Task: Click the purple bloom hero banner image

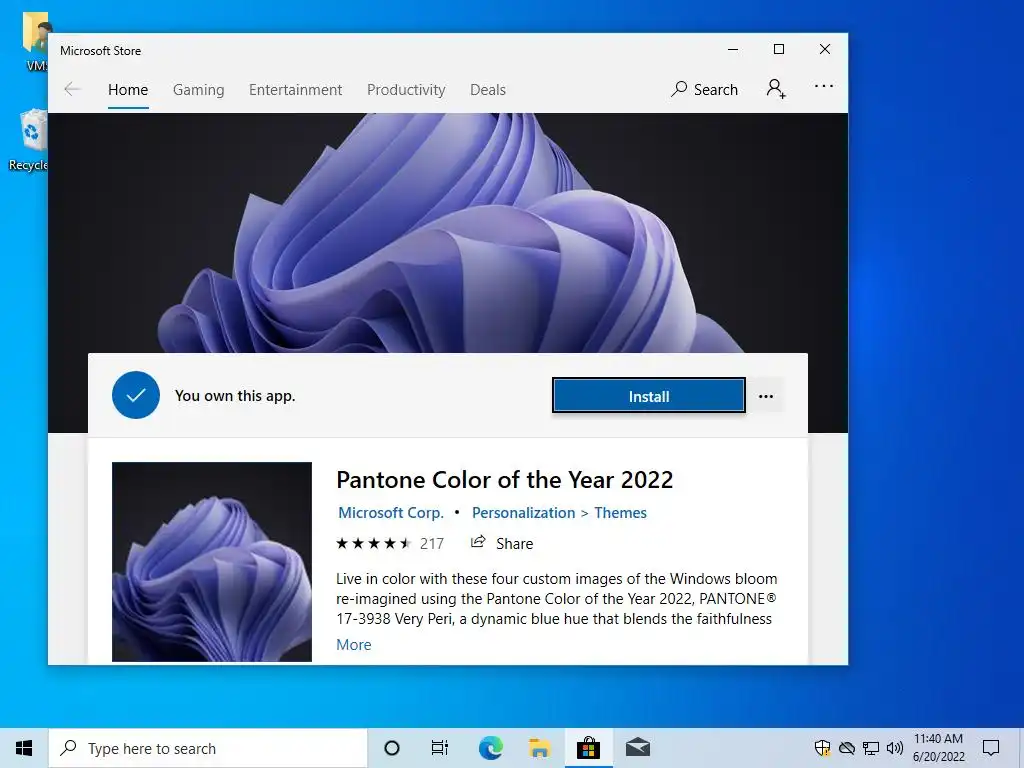Action: (448, 232)
